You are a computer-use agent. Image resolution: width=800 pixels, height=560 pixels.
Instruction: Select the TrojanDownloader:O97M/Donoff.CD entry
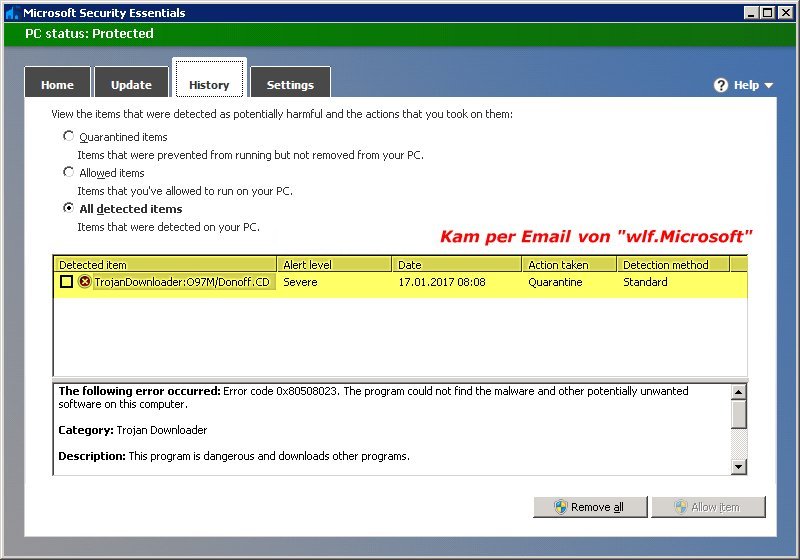tap(182, 282)
